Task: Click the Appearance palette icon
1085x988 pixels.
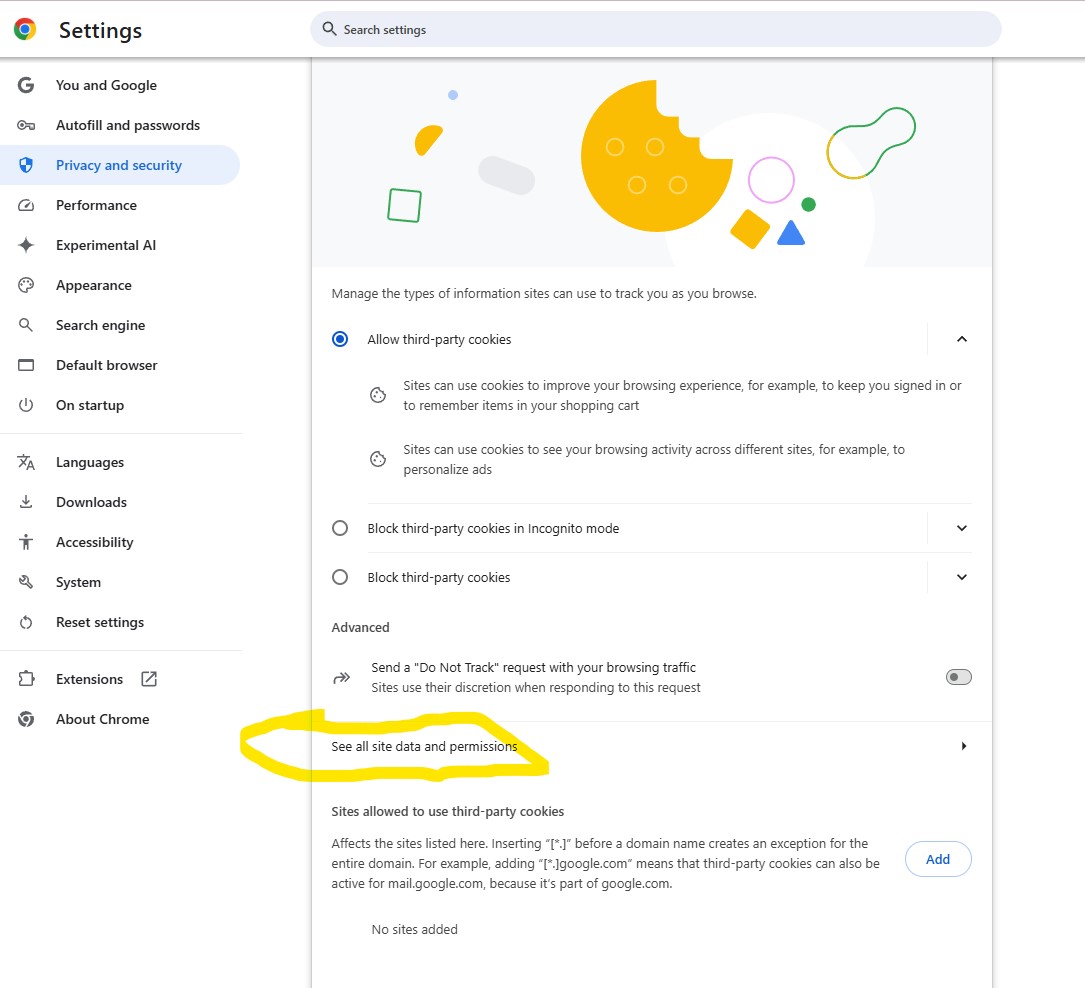Action: point(26,285)
